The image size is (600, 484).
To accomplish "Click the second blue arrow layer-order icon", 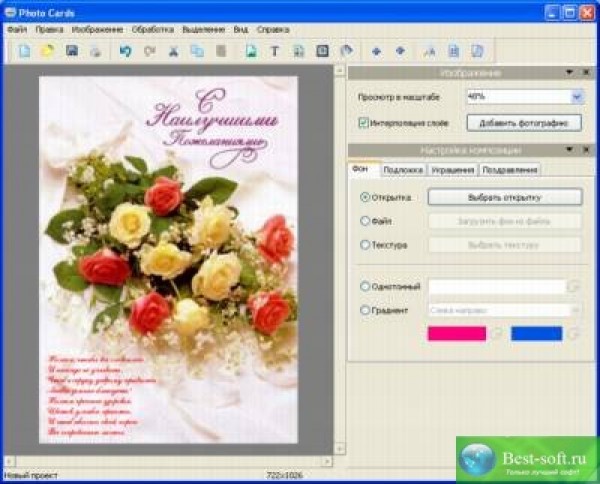I will point(400,51).
